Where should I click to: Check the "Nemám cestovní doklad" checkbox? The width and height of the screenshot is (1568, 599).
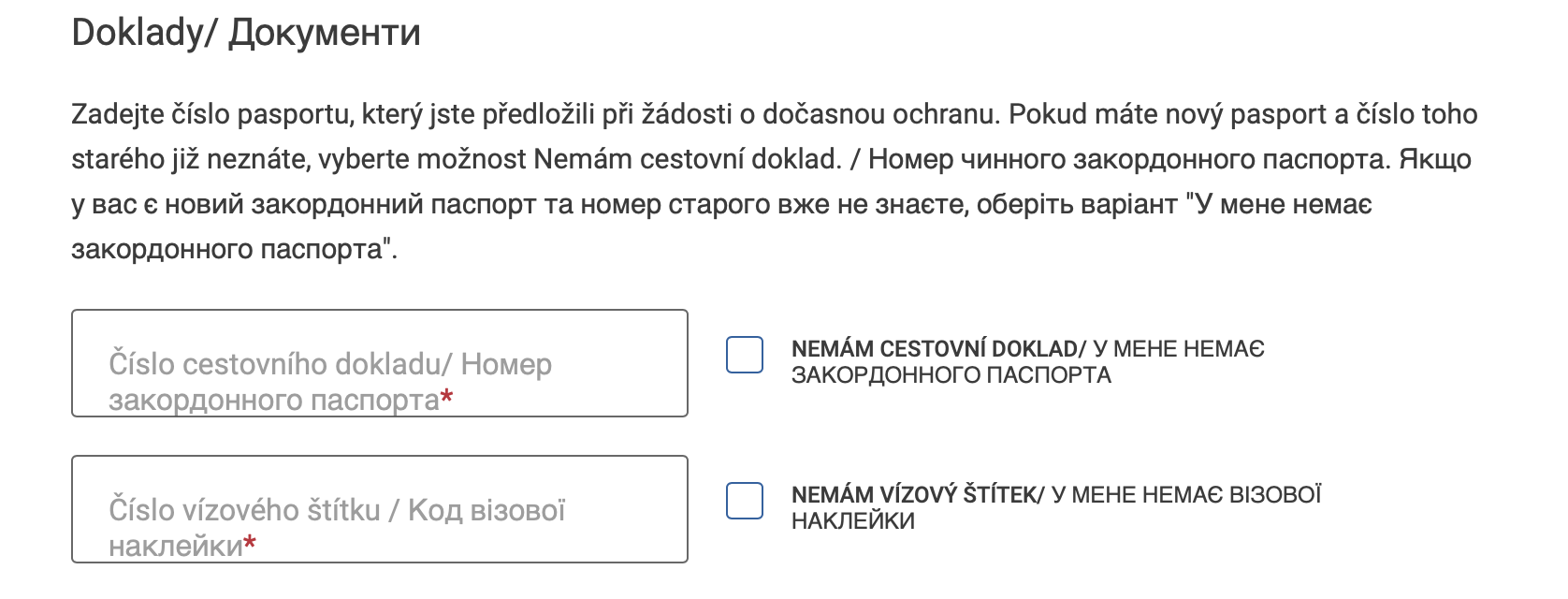coord(745,355)
